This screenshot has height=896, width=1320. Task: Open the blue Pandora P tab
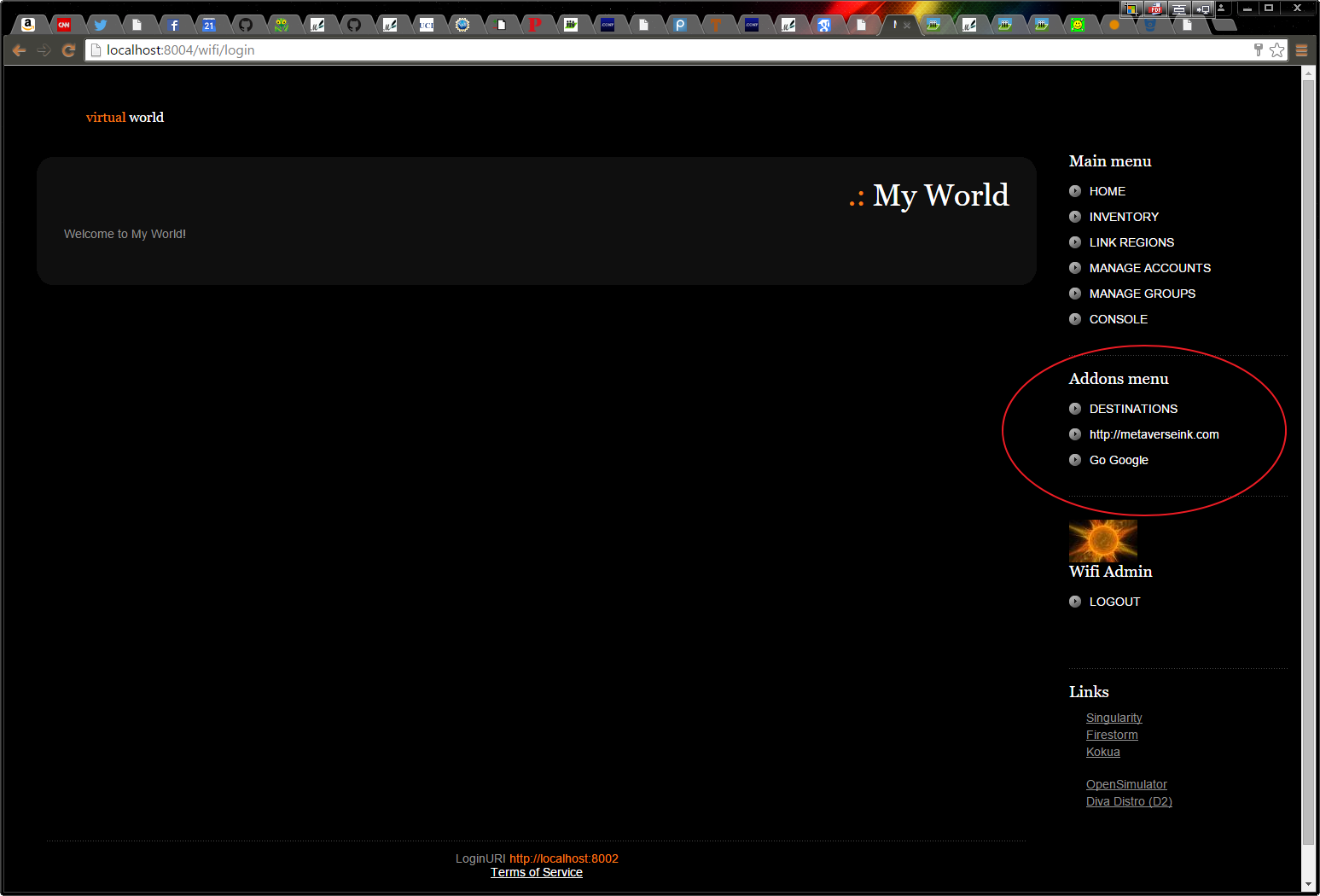click(680, 25)
